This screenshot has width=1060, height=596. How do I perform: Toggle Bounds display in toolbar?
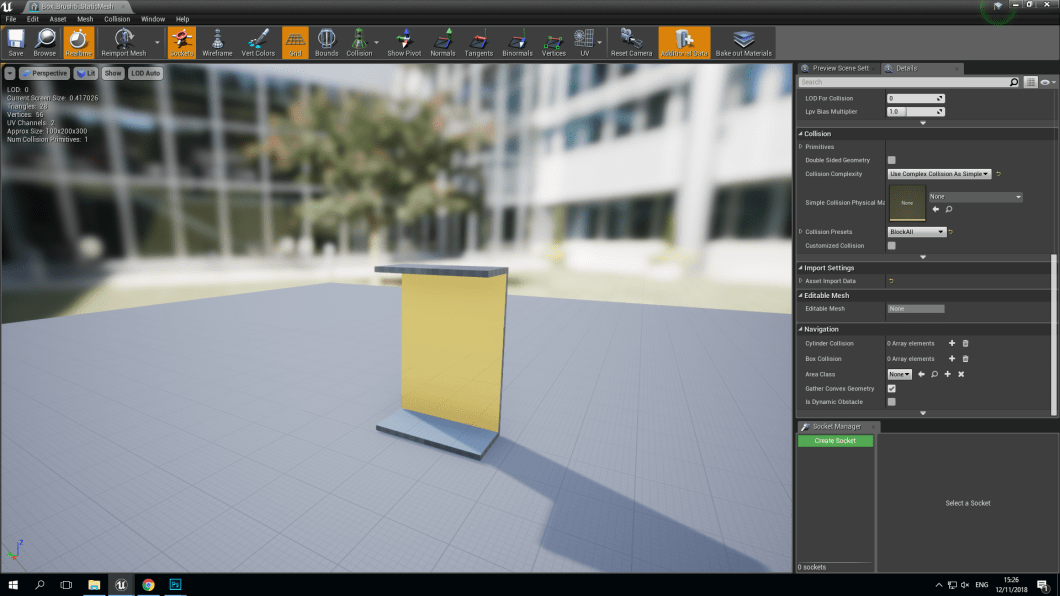(326, 42)
